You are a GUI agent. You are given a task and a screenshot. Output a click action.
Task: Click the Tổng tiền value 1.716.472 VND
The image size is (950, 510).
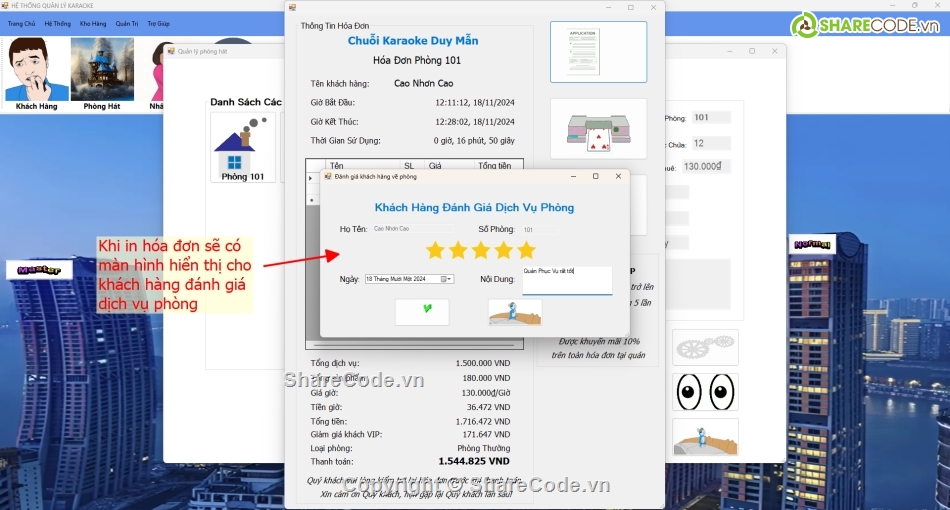click(483, 422)
